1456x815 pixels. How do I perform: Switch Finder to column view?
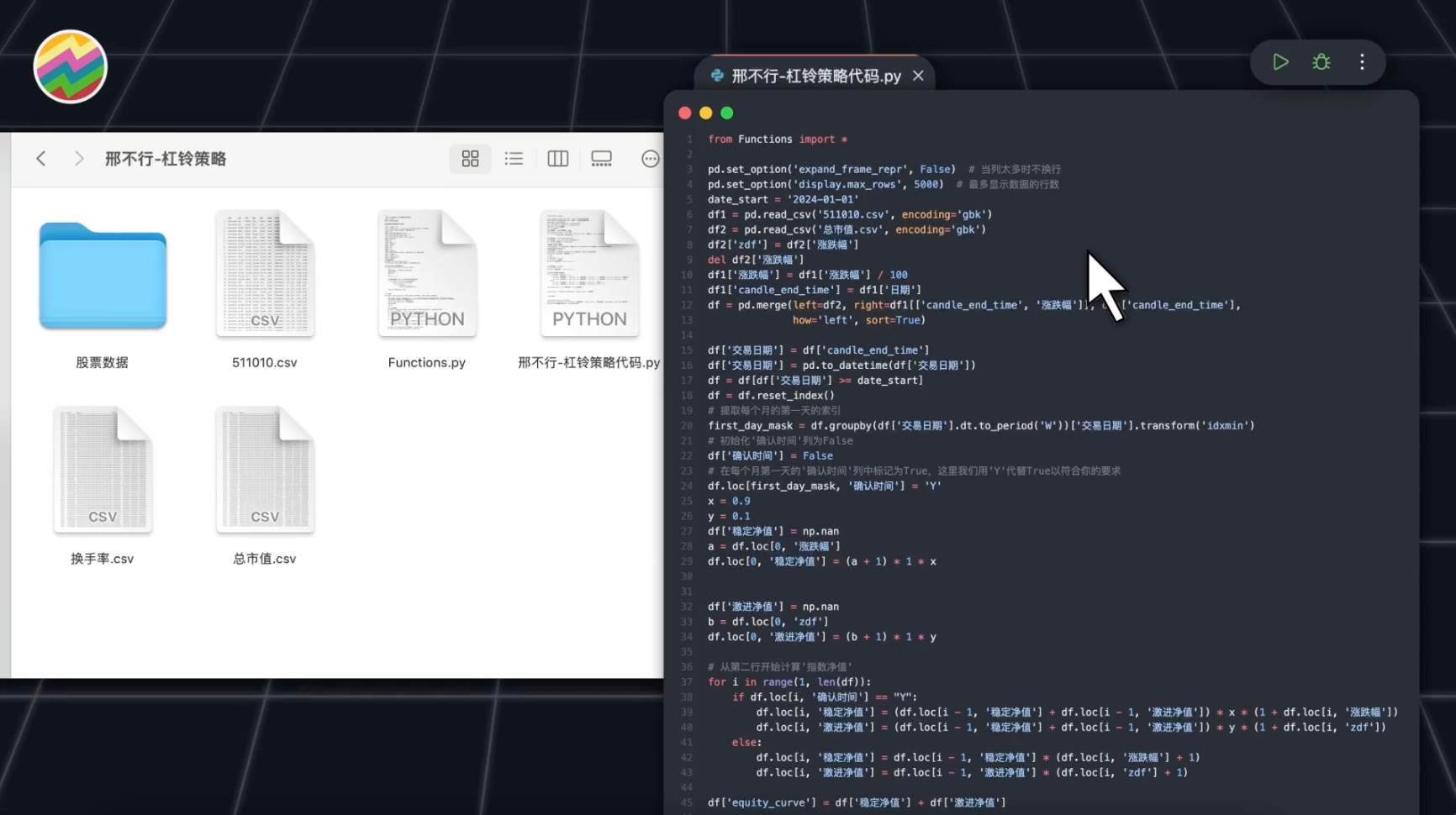557,158
